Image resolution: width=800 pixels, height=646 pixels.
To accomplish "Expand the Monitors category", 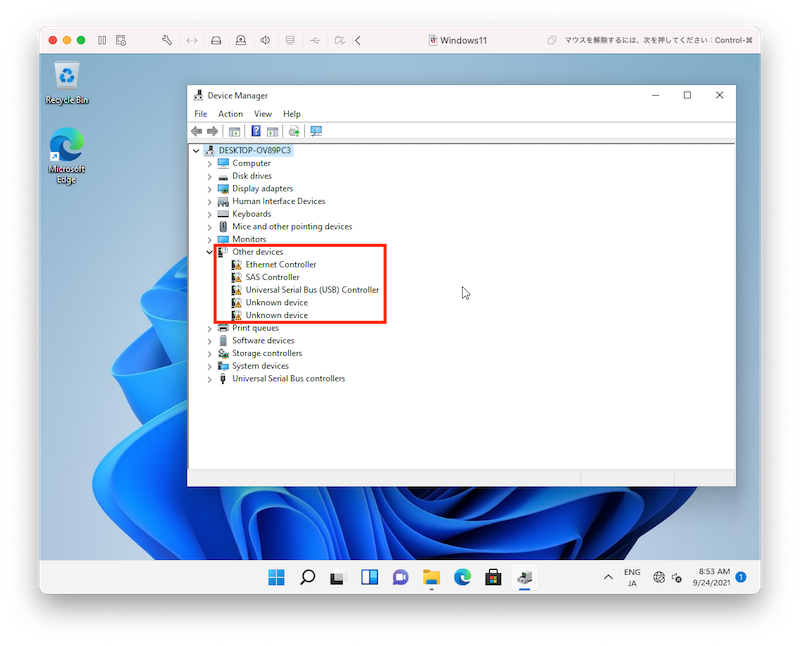I will point(209,240).
